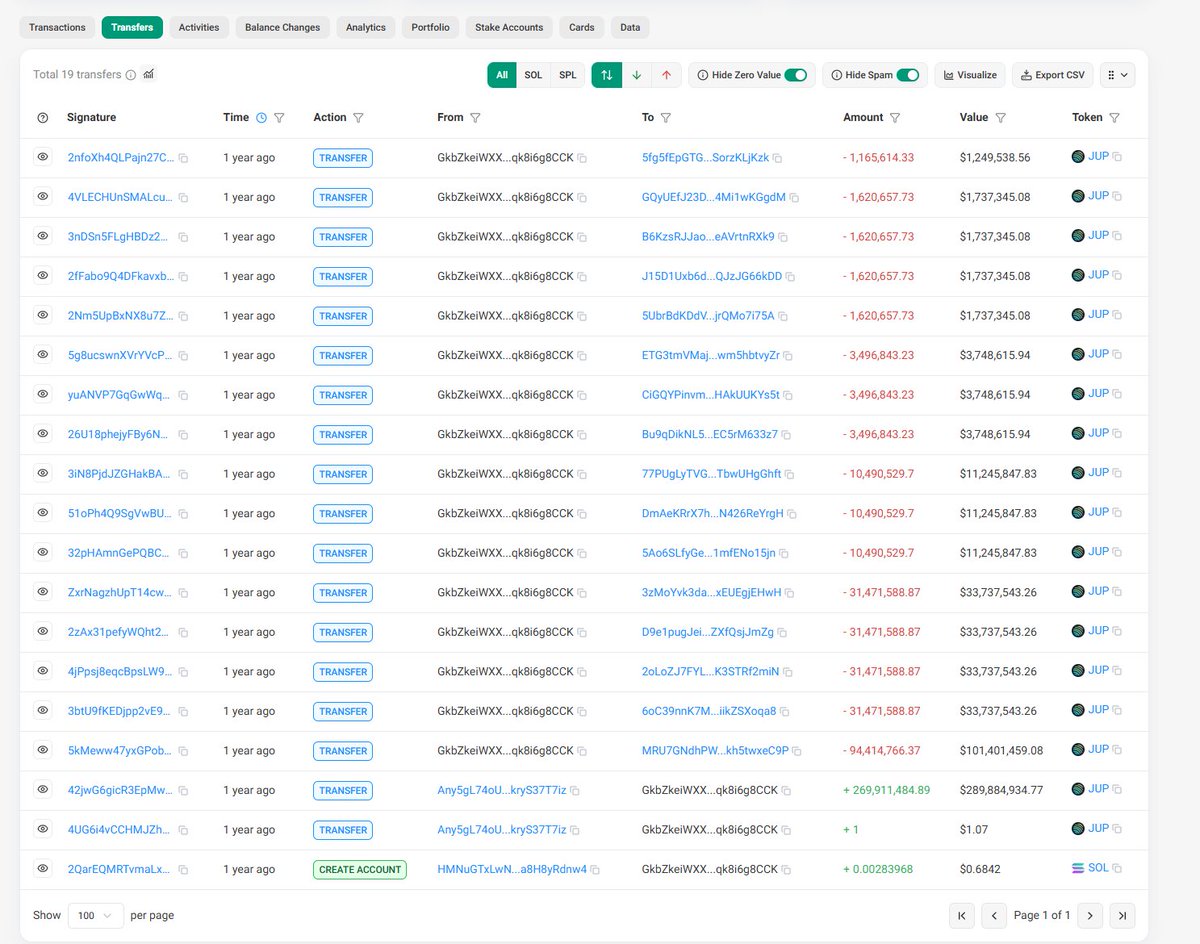Switch to the Portfolio tab
Image resolution: width=1200 pixels, height=944 pixels.
(430, 27)
